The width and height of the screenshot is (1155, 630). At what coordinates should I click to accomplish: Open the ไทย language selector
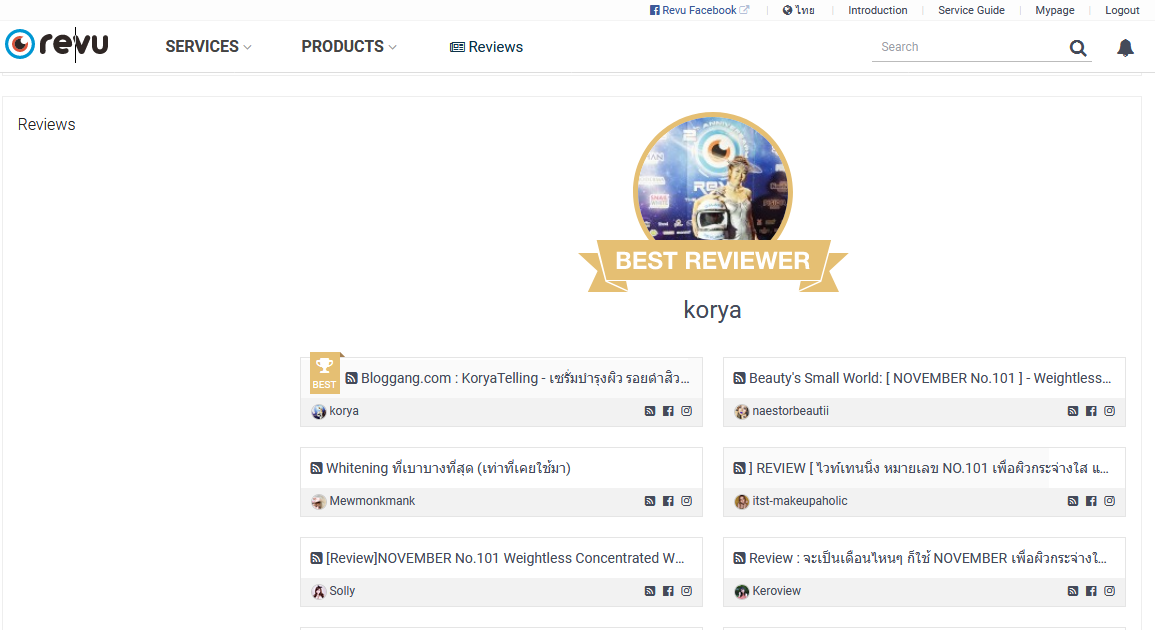(x=798, y=10)
